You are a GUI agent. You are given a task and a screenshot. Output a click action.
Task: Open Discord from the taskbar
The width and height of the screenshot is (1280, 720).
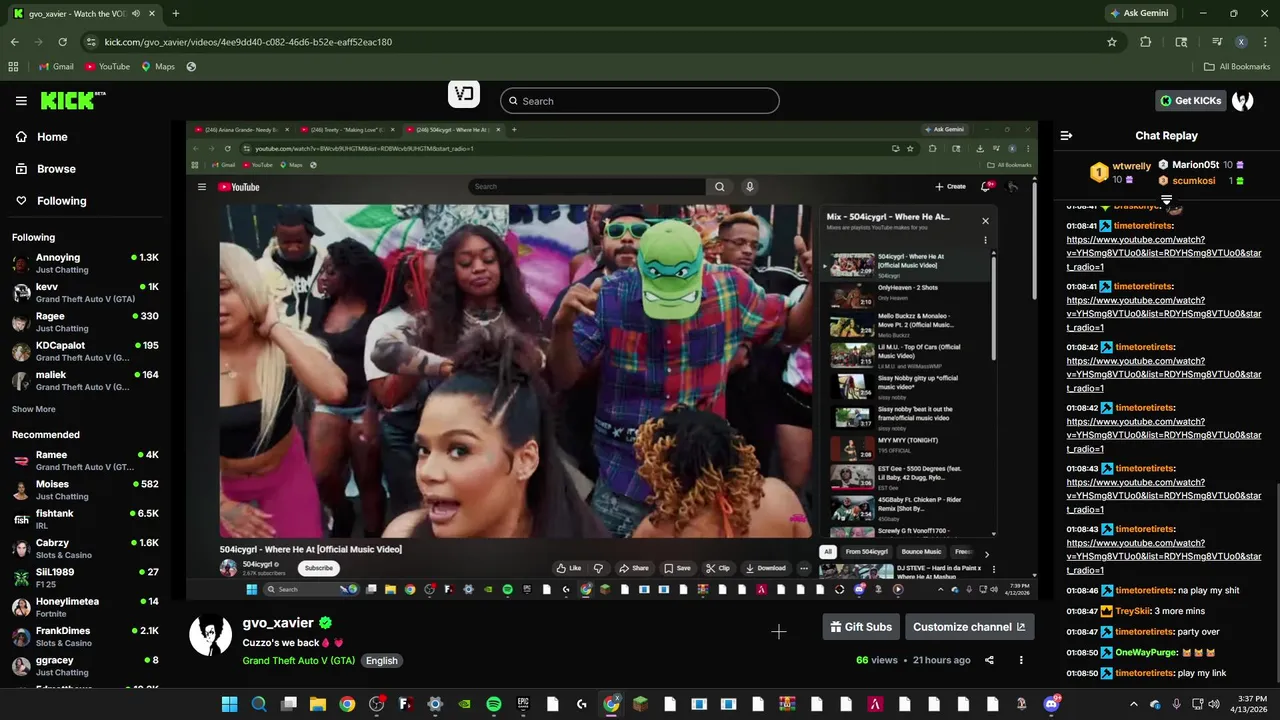(x=1051, y=704)
